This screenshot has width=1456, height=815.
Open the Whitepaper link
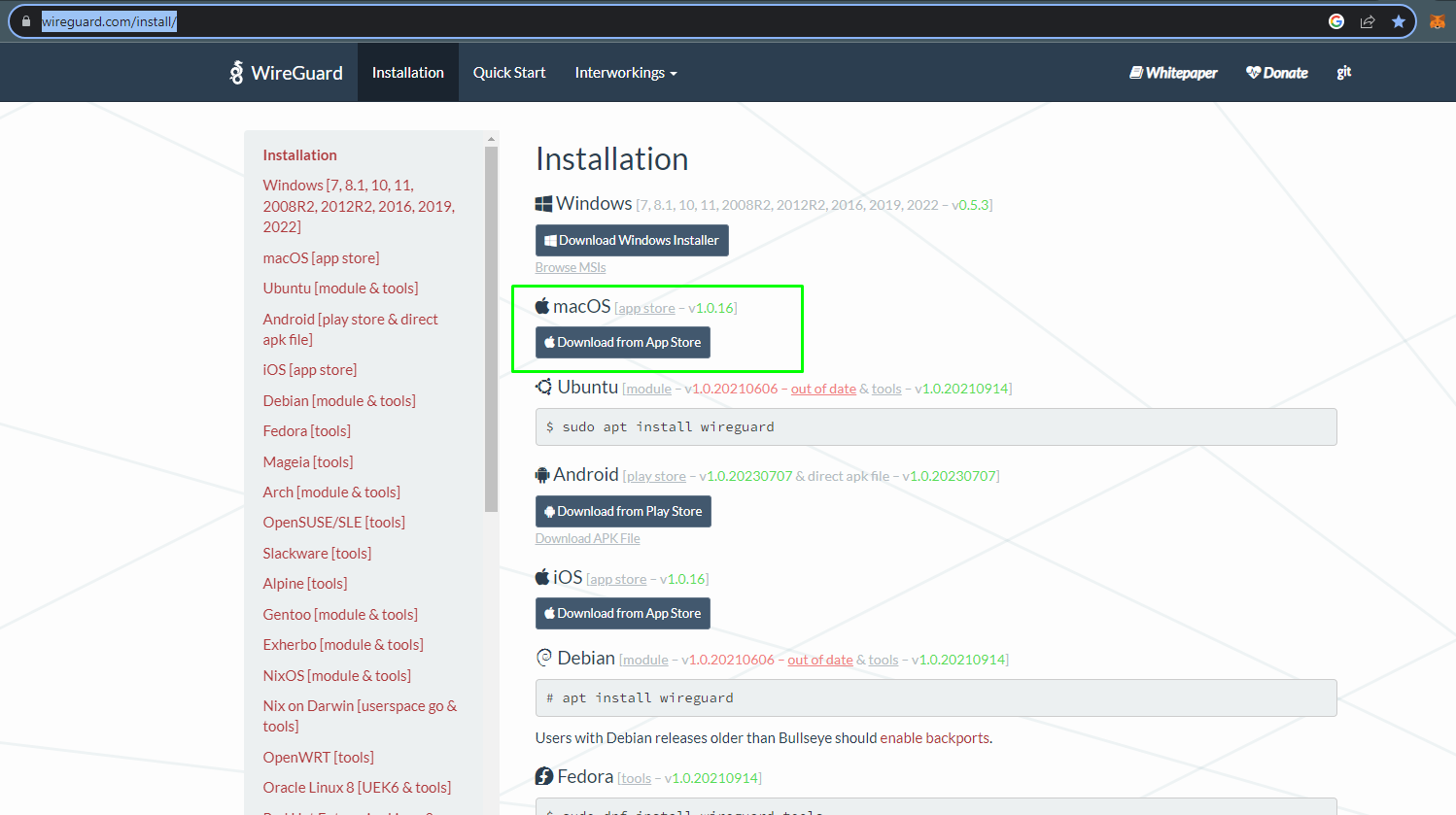(x=1173, y=73)
